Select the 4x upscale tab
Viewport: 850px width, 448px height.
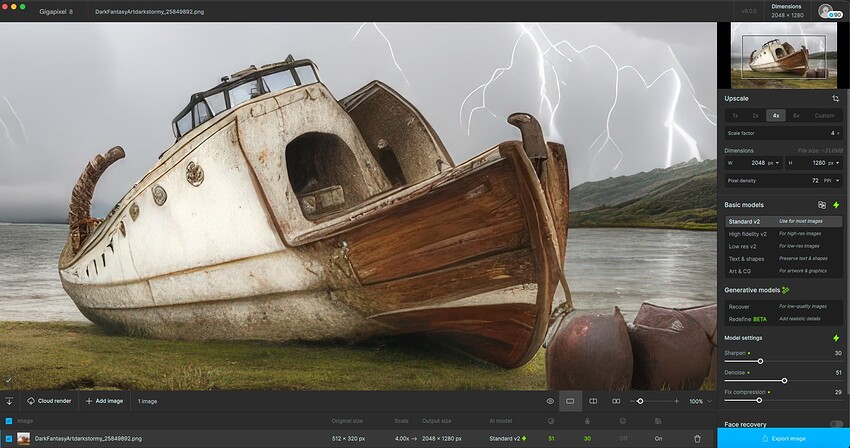pos(776,116)
